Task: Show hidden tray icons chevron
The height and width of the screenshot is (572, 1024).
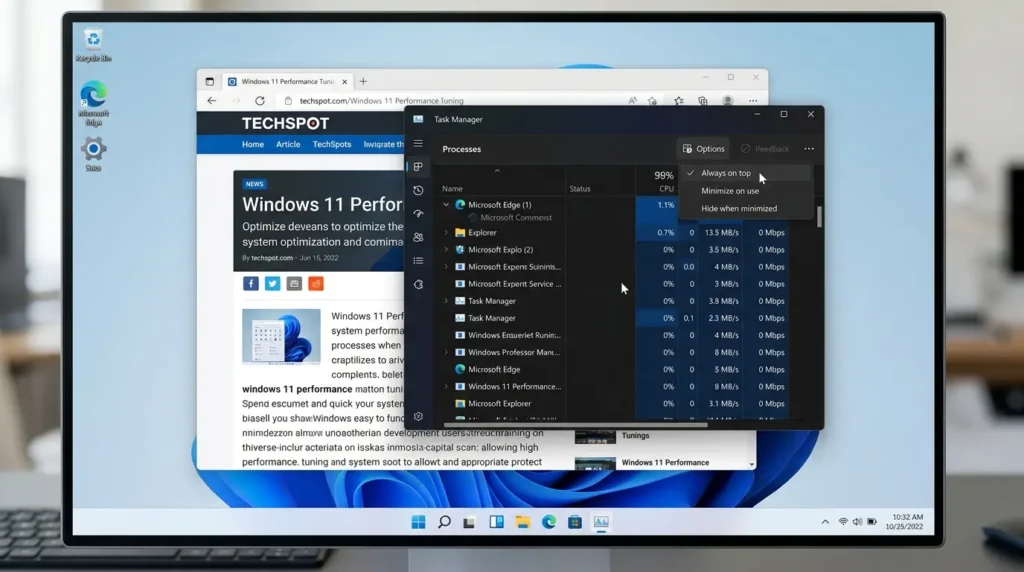Action: 825,522
